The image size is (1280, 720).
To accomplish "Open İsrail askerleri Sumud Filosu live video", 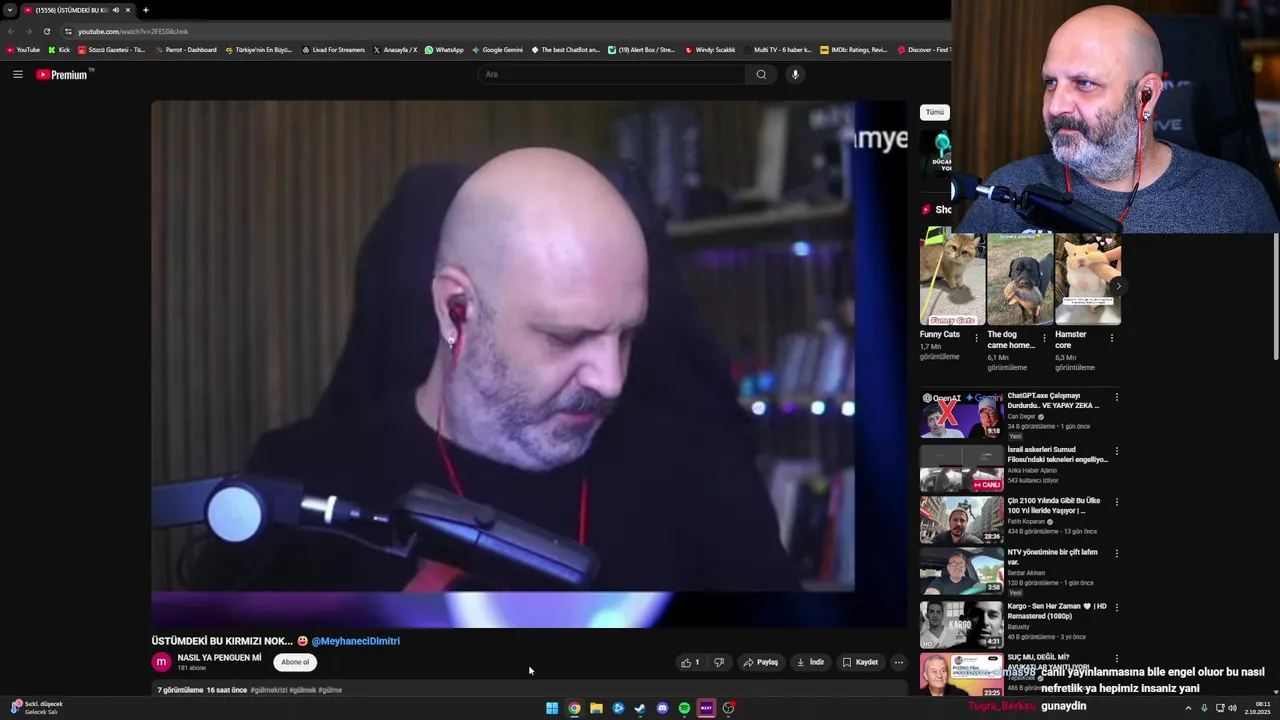I will pos(961,467).
